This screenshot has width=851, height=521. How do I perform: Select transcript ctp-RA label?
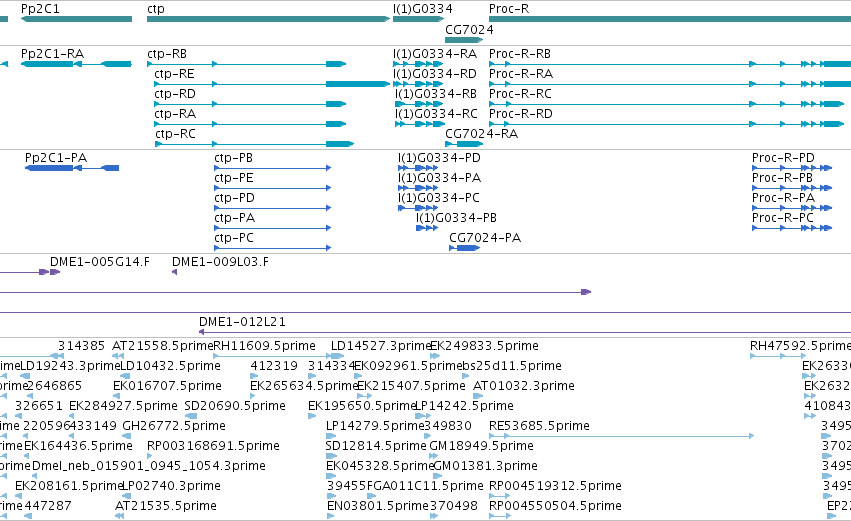click(175, 114)
